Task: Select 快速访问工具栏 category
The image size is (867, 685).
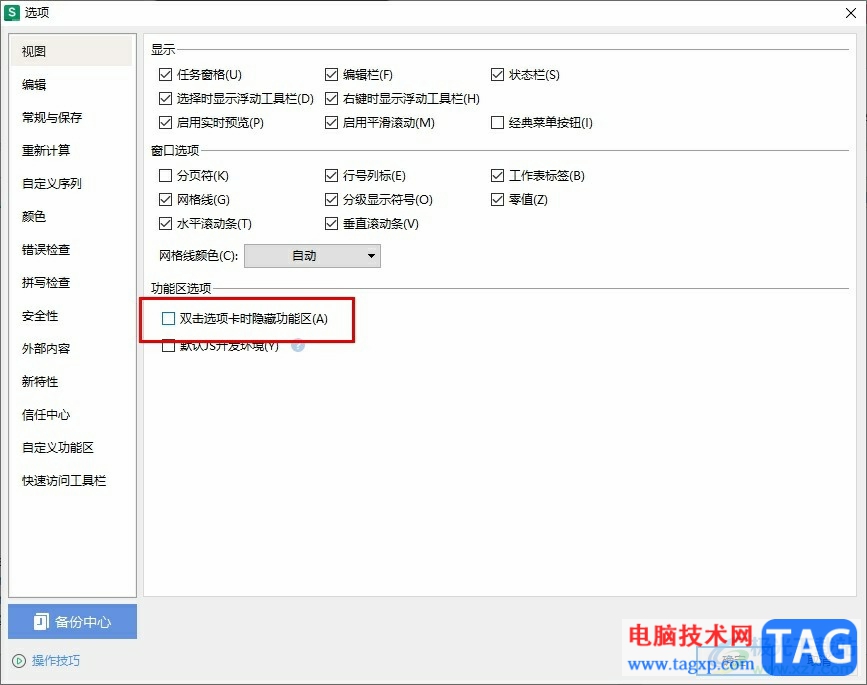Action: click(x=71, y=480)
